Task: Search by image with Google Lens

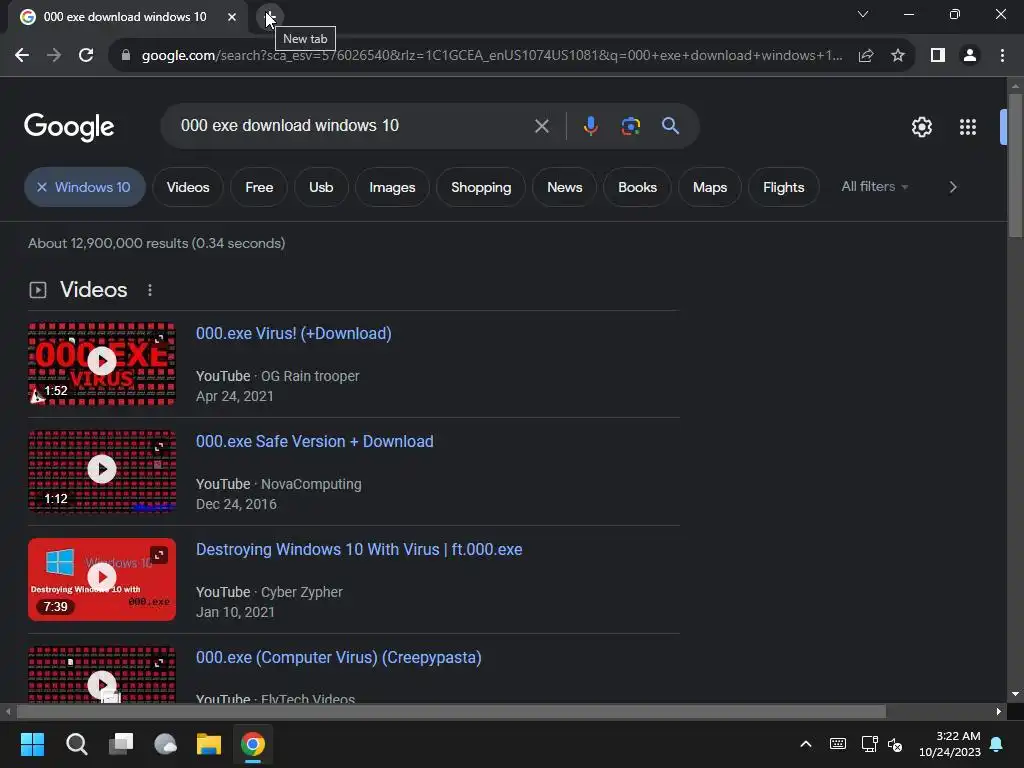Action: [x=630, y=126]
